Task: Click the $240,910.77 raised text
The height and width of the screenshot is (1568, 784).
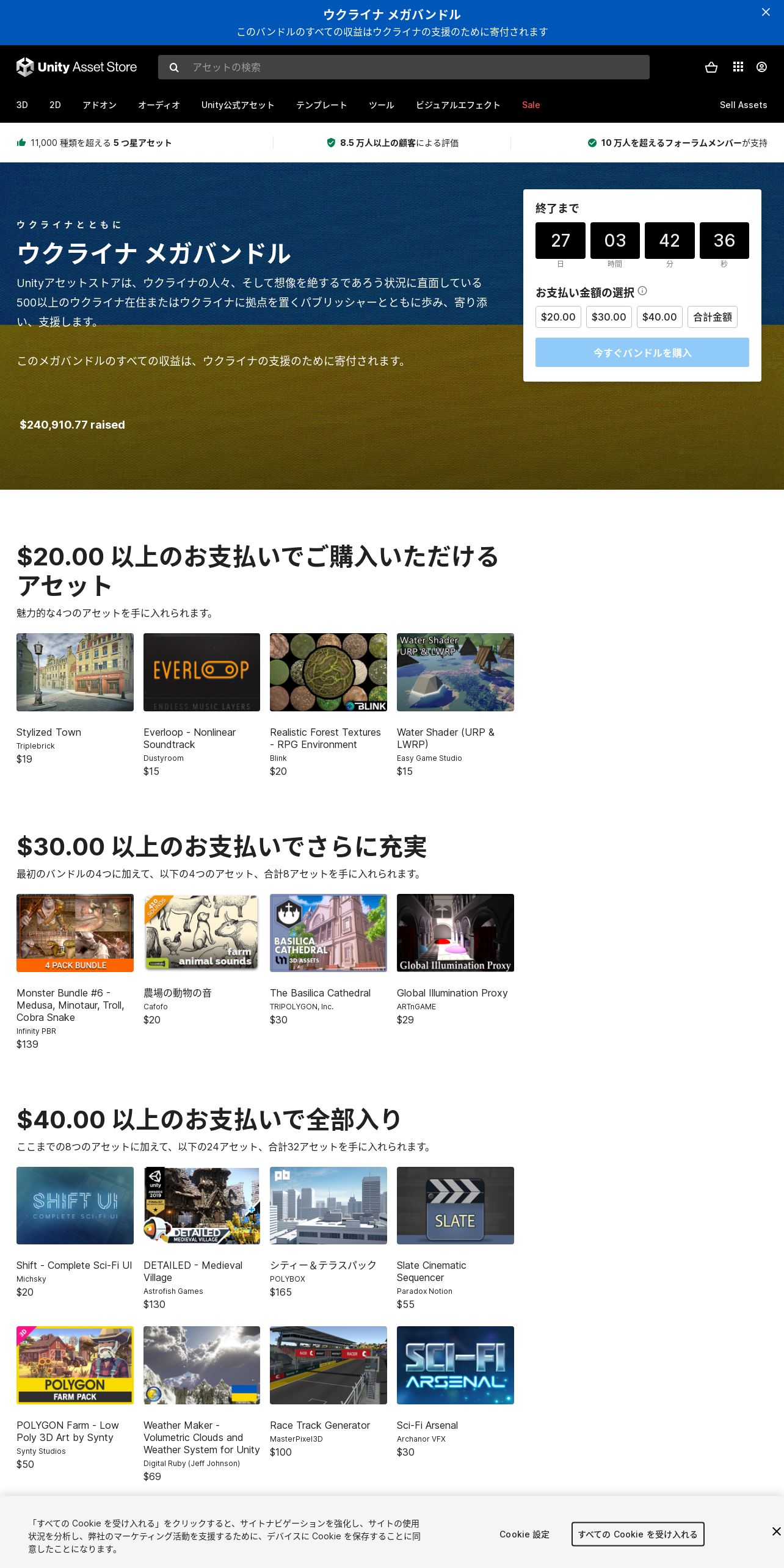Action: point(72,424)
